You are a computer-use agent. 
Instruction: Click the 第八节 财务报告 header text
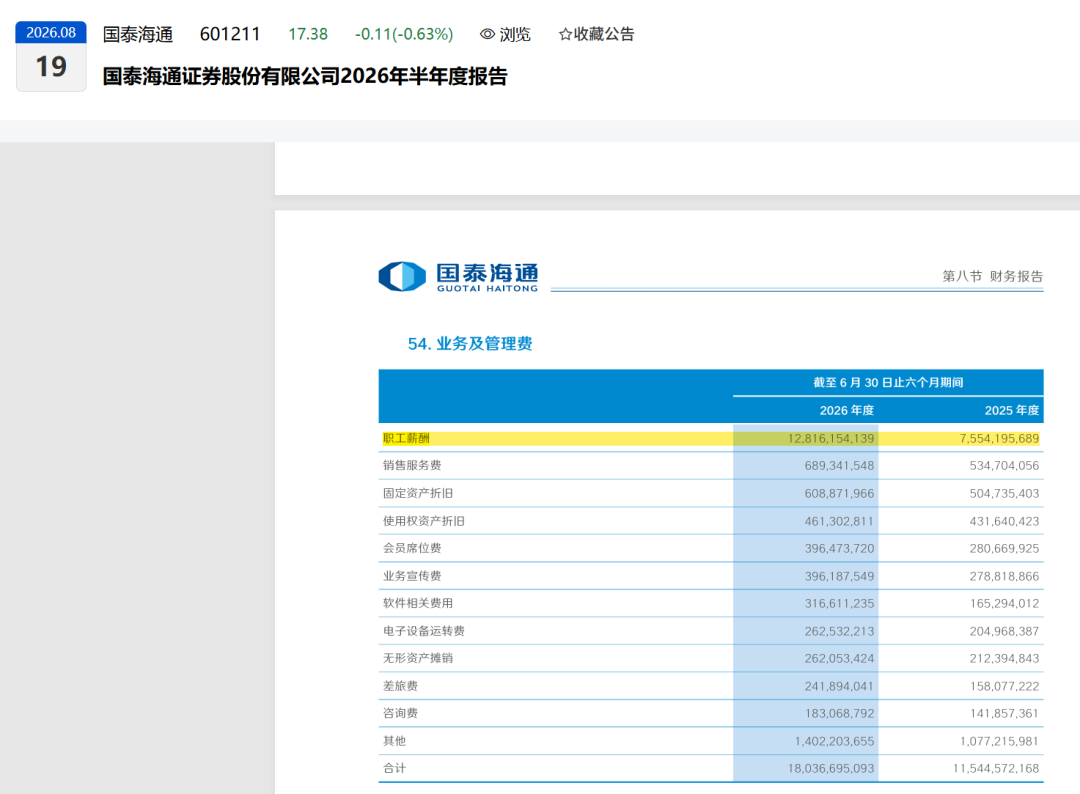(993, 276)
